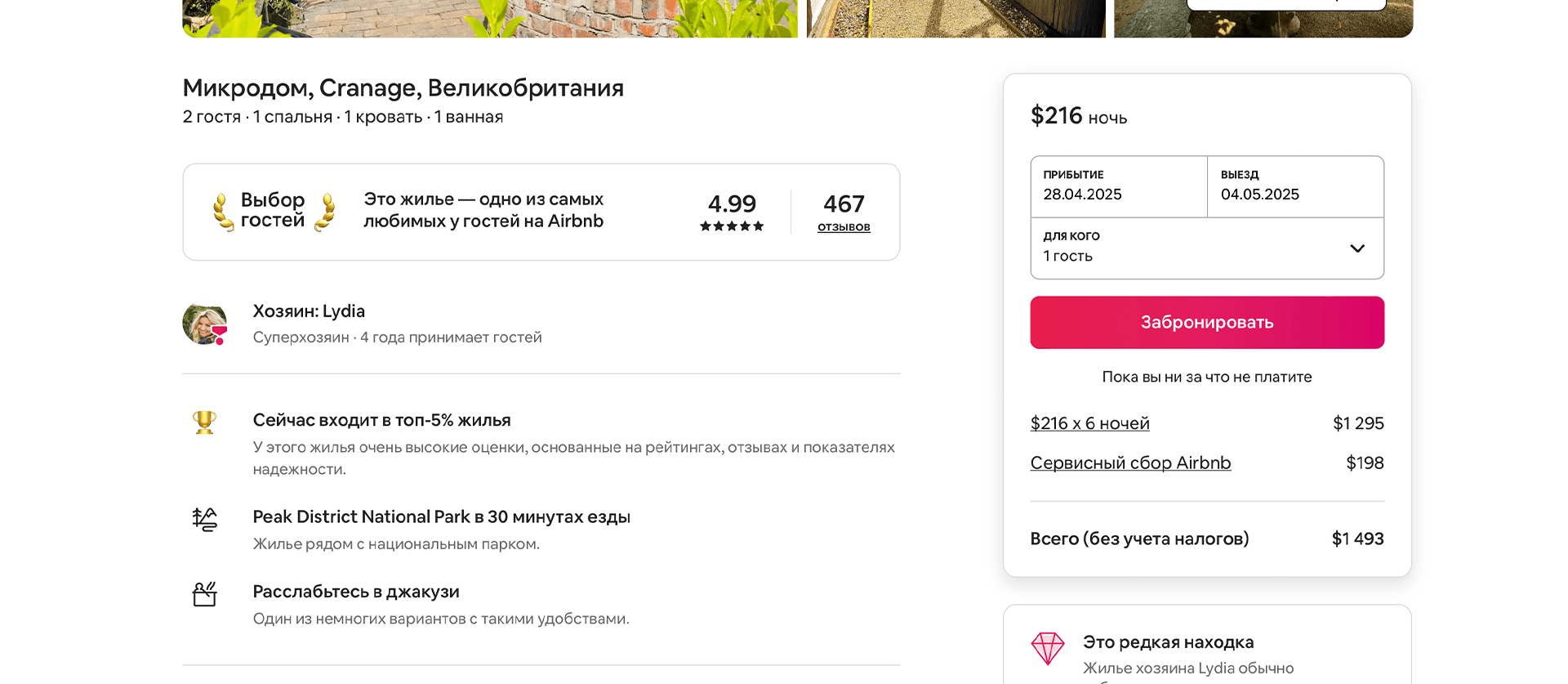Viewport: 1568px width, 684px height.
Task: Click the pink diamond rare find icon
Action: click(x=1048, y=648)
